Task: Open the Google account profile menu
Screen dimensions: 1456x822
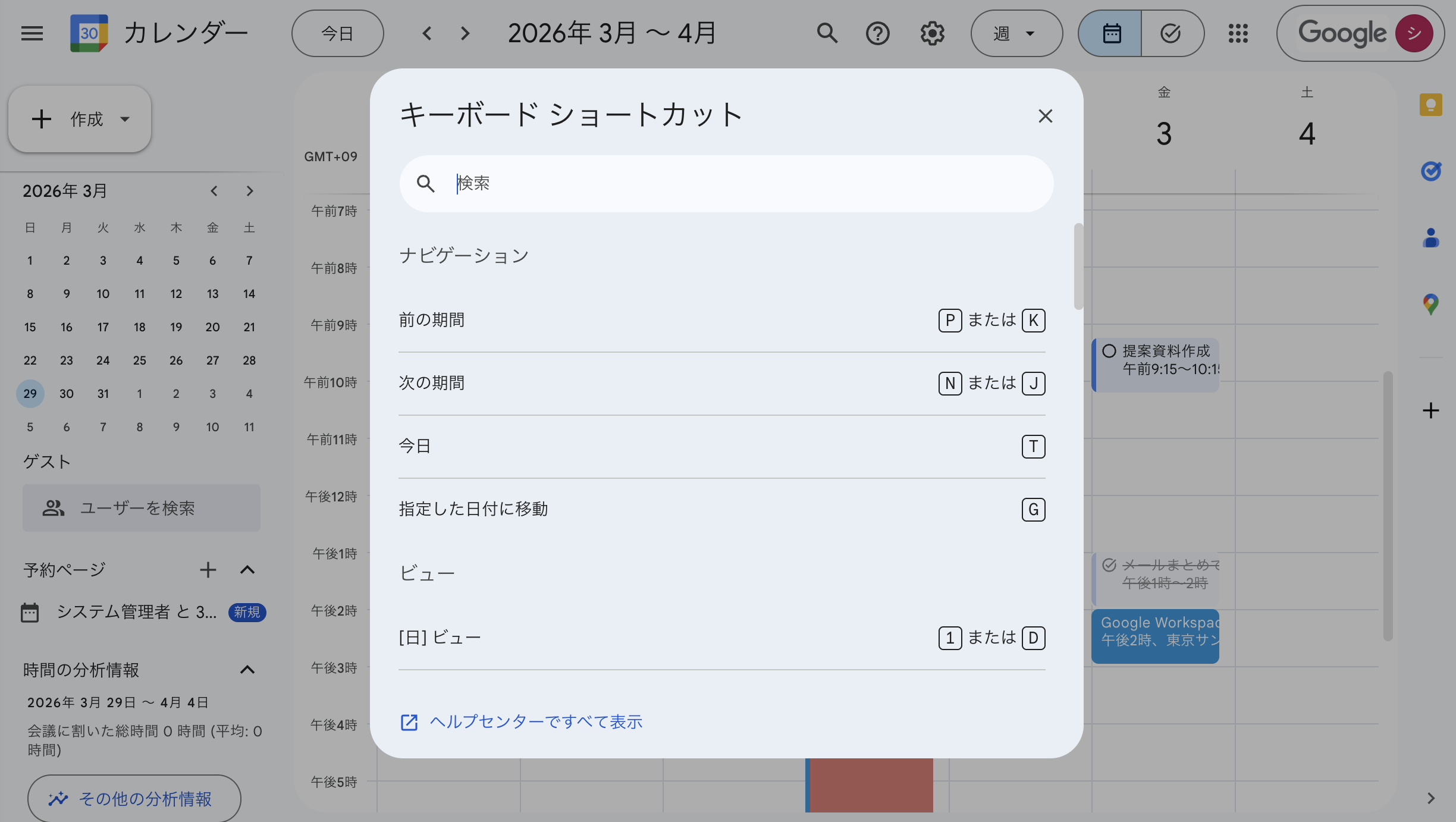Action: [x=1414, y=33]
